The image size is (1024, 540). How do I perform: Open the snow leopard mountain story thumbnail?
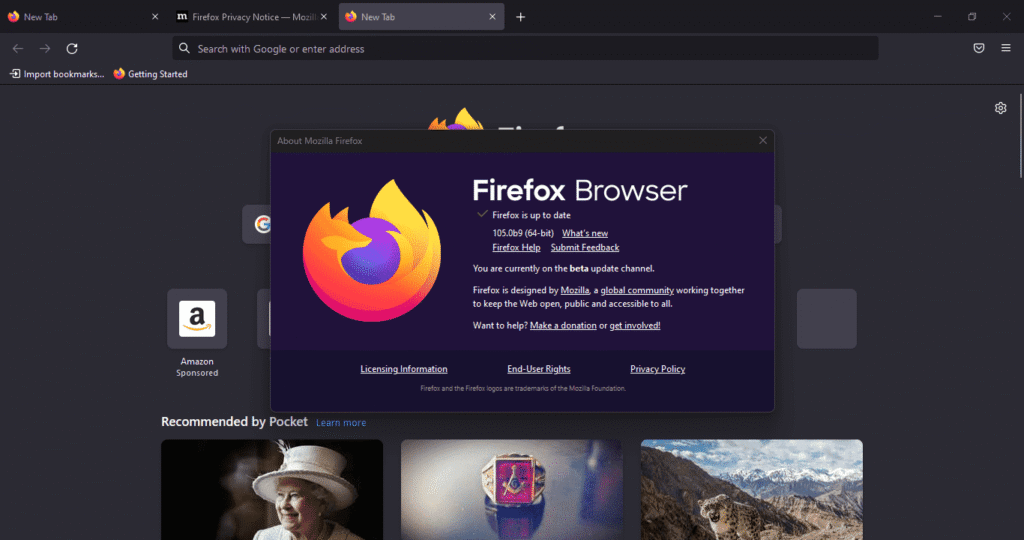coord(752,490)
